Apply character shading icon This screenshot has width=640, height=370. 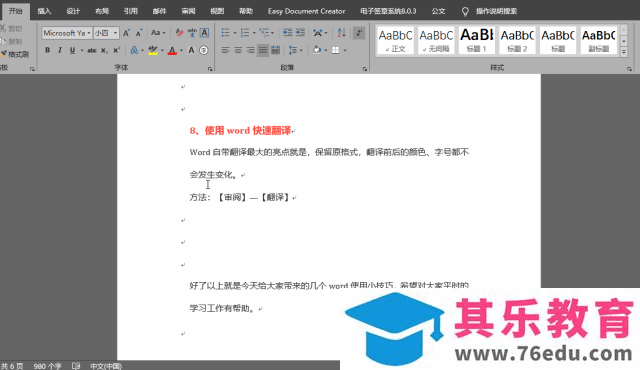point(191,50)
